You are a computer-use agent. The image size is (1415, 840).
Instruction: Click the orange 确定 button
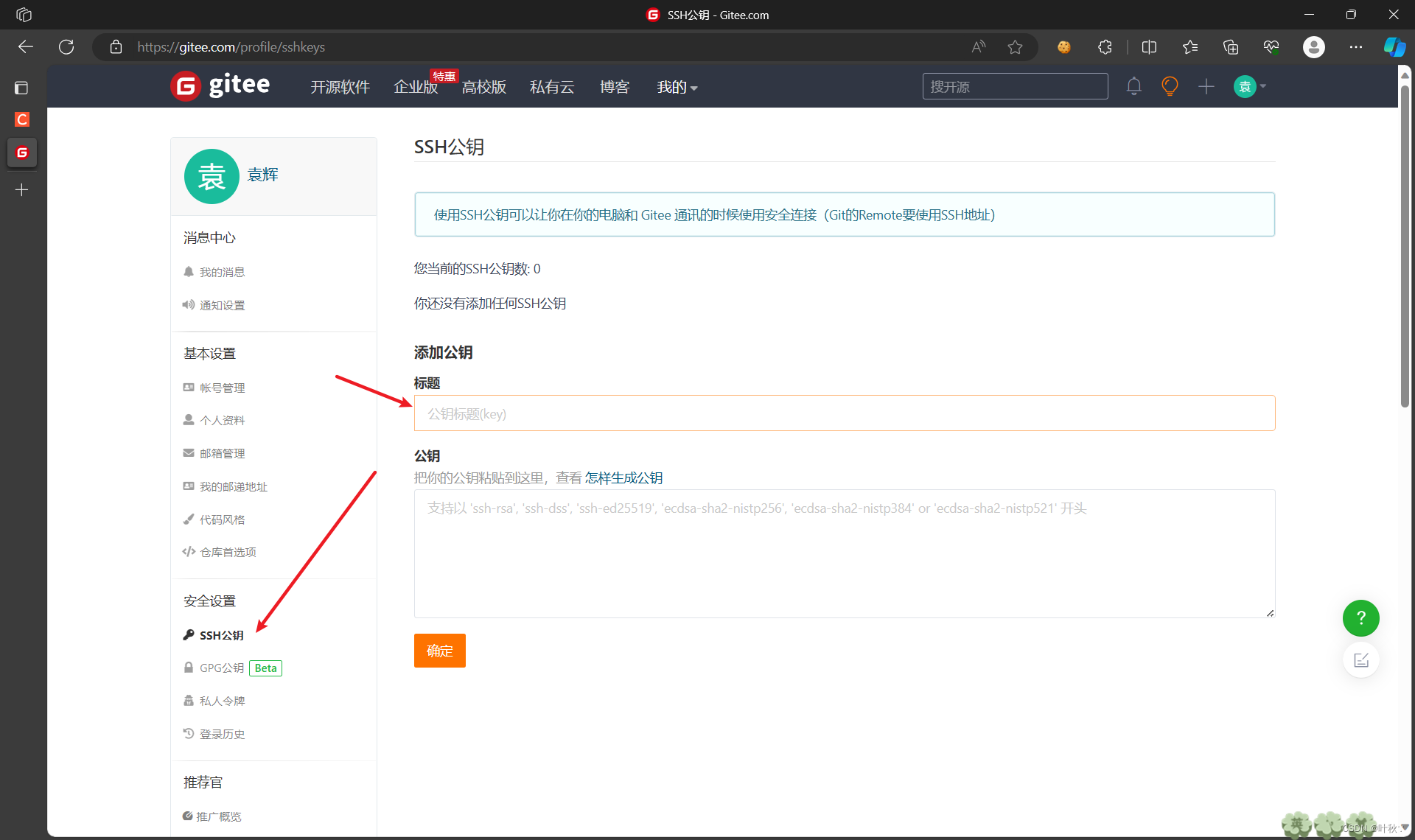pos(439,651)
